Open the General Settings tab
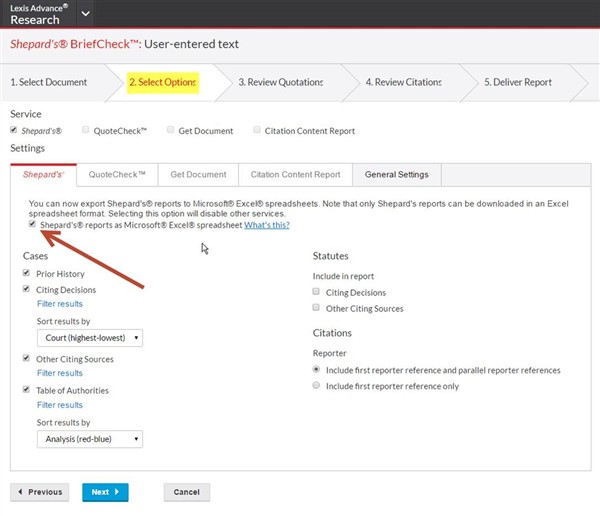The width and height of the screenshot is (600, 516). pos(397,175)
